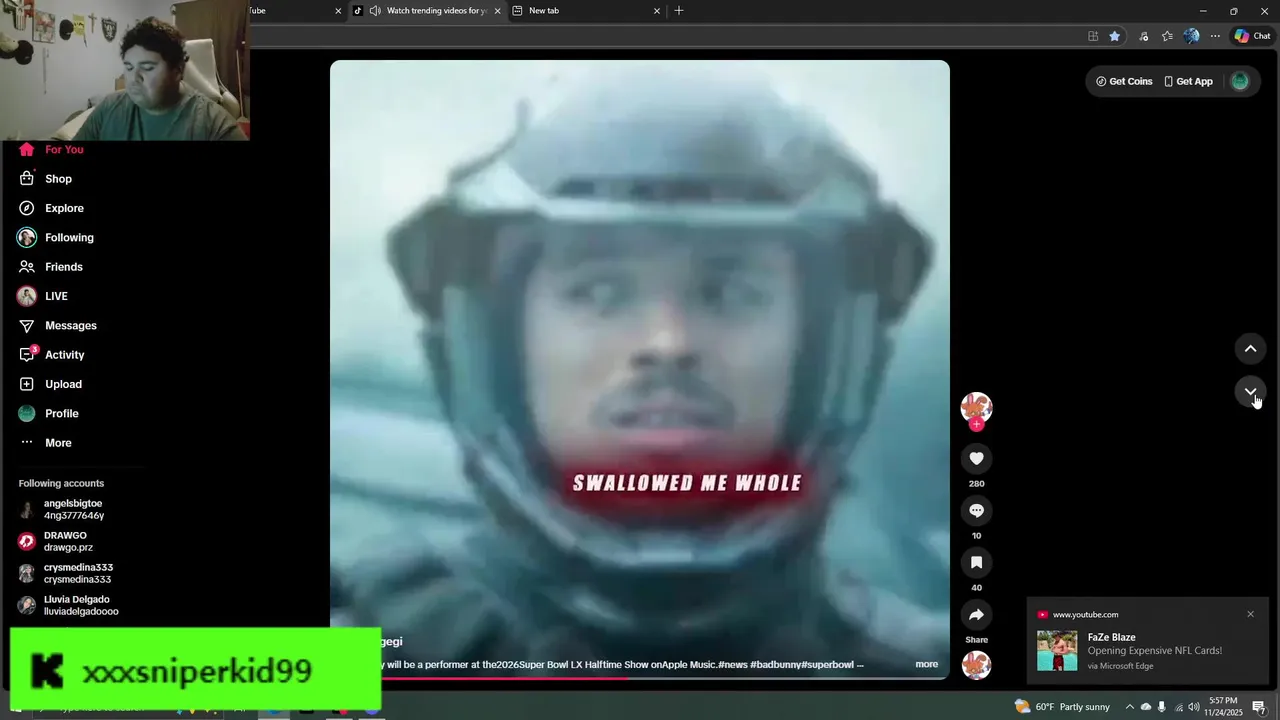Click 'Opening Expensive NFL Cards!' notification text
This screenshot has height=720, width=1280.
[1155, 651]
